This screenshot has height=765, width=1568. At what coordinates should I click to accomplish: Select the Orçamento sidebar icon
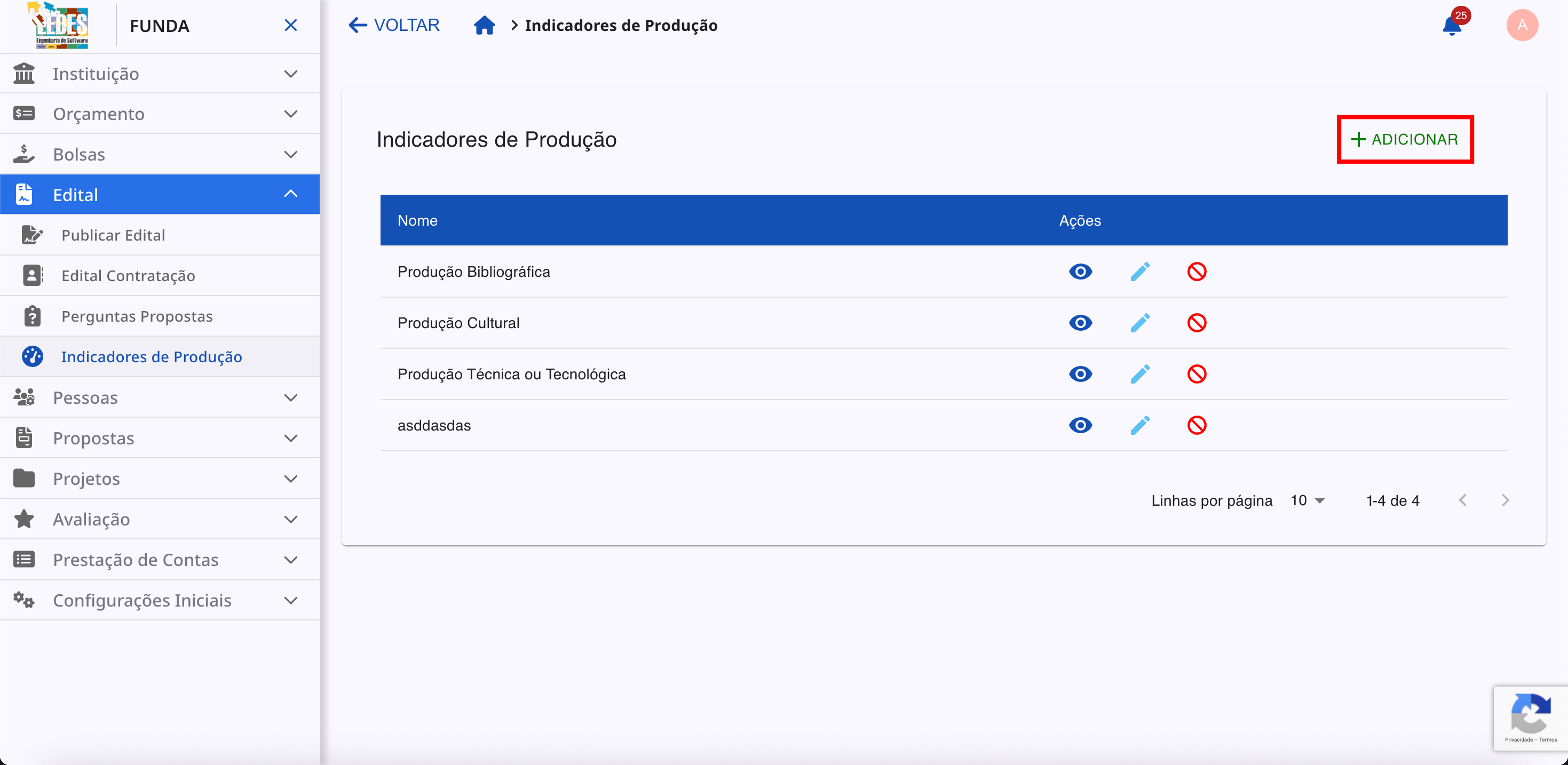[x=23, y=113]
